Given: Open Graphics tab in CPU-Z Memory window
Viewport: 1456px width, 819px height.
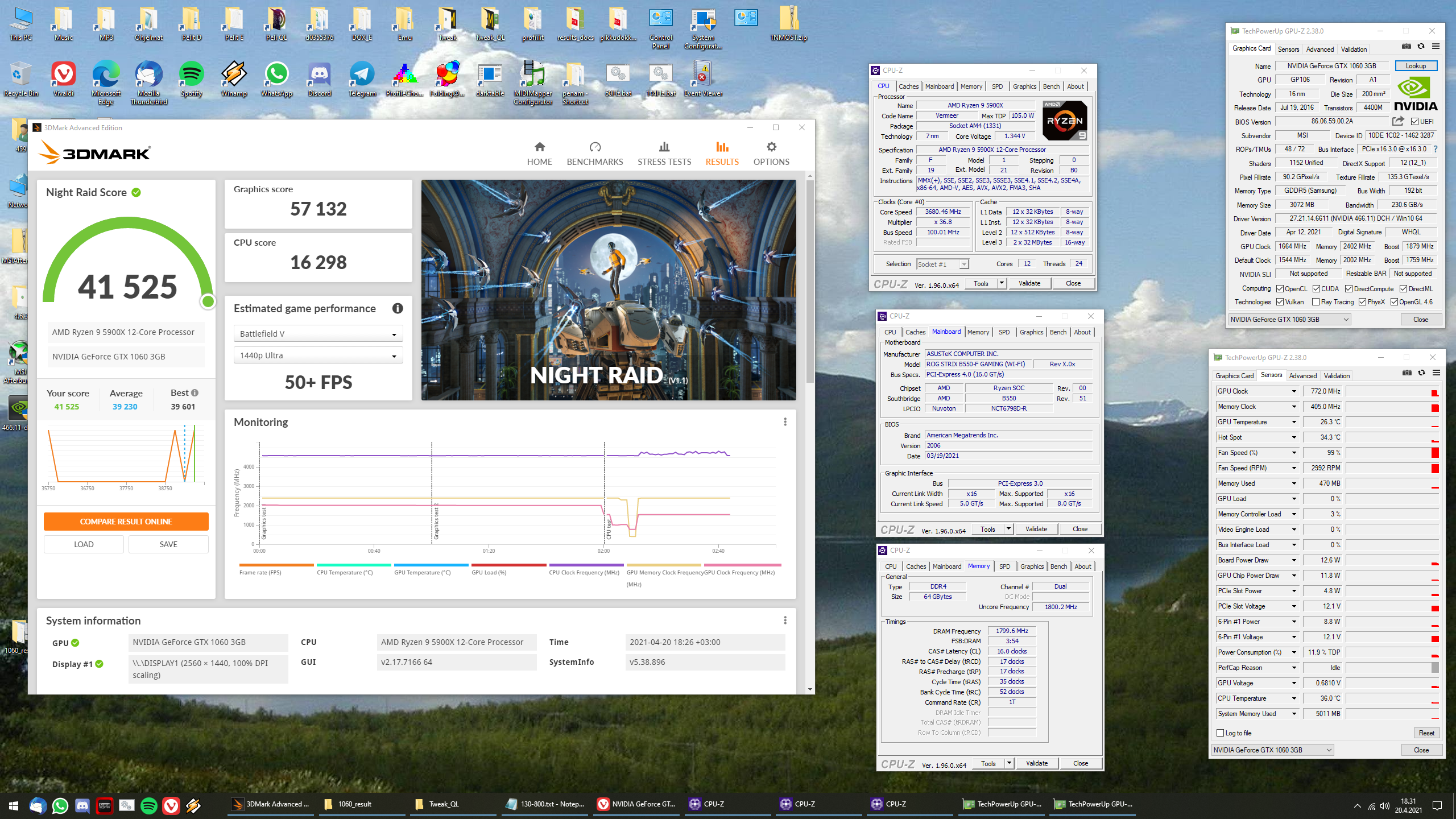Looking at the screenshot, I should pos(1032,566).
